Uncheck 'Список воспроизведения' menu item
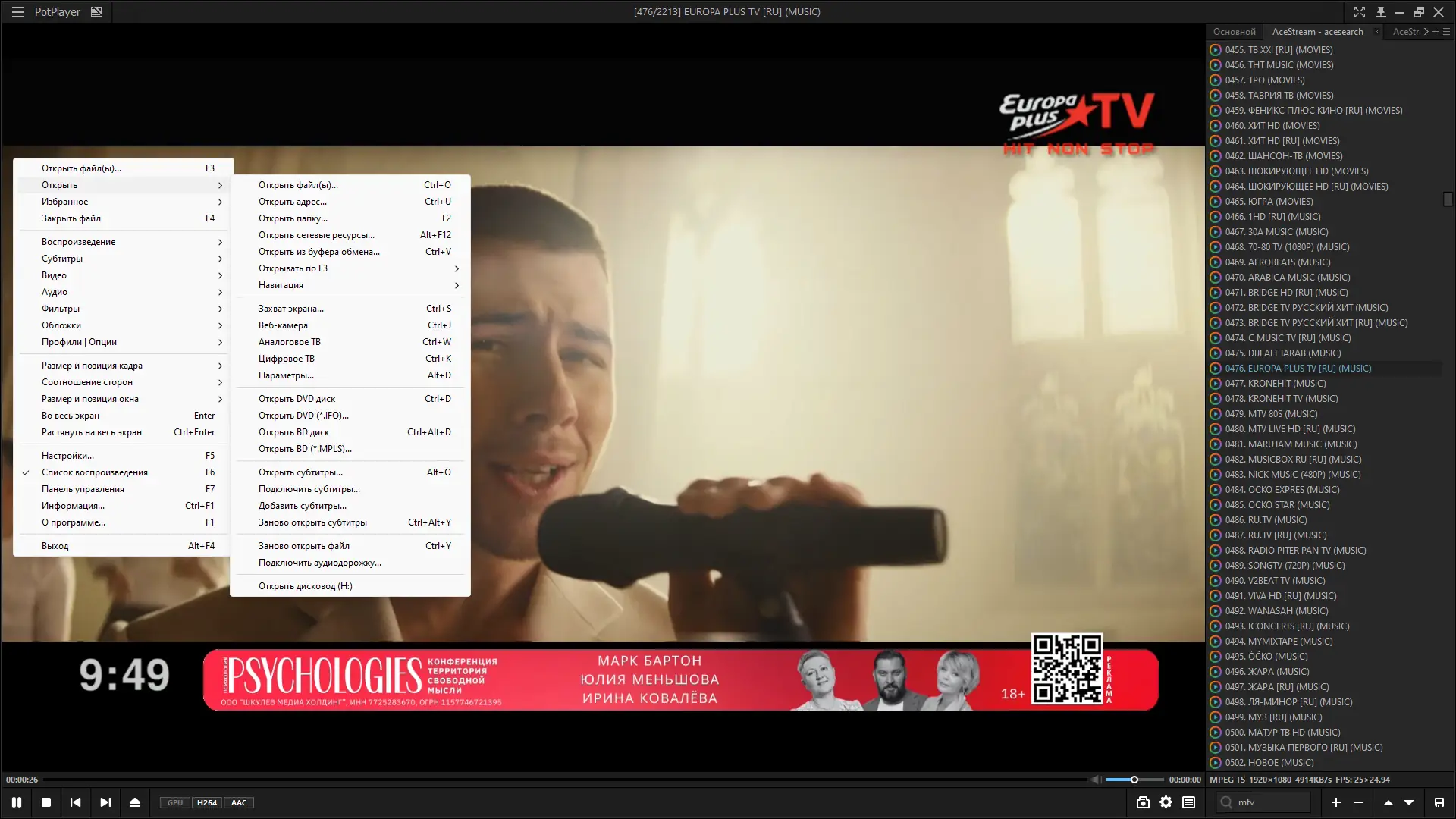The height and width of the screenshot is (819, 1456). tap(95, 472)
